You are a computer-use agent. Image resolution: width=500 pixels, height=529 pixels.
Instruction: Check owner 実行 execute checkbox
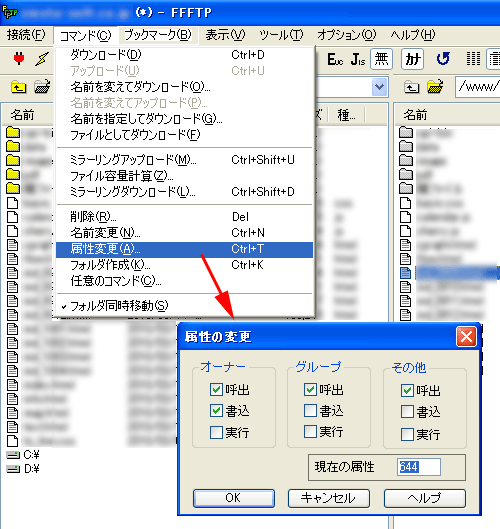[216, 432]
